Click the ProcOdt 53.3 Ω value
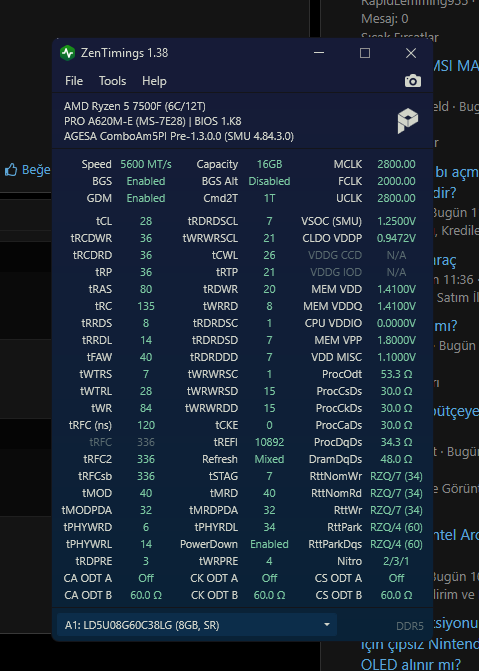This screenshot has height=671, width=479. pyautogui.click(x=396, y=374)
